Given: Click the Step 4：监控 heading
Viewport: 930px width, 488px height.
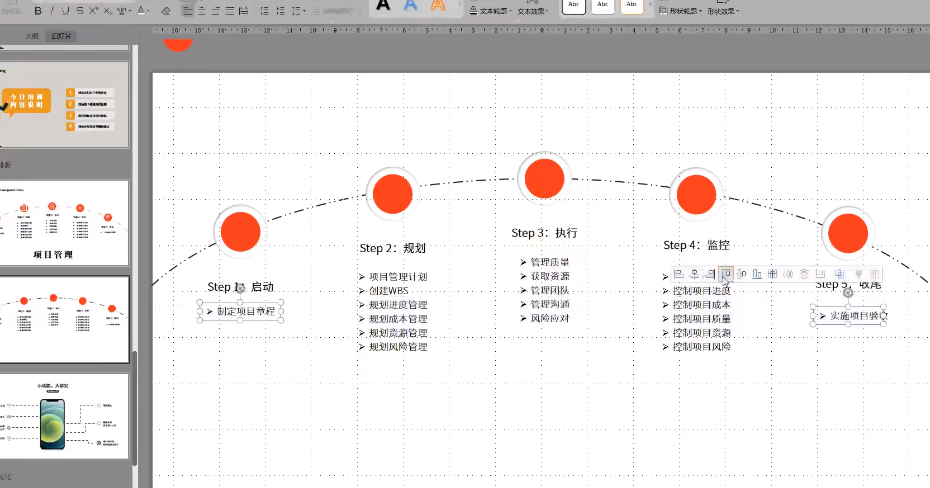Looking at the screenshot, I should click(696, 245).
